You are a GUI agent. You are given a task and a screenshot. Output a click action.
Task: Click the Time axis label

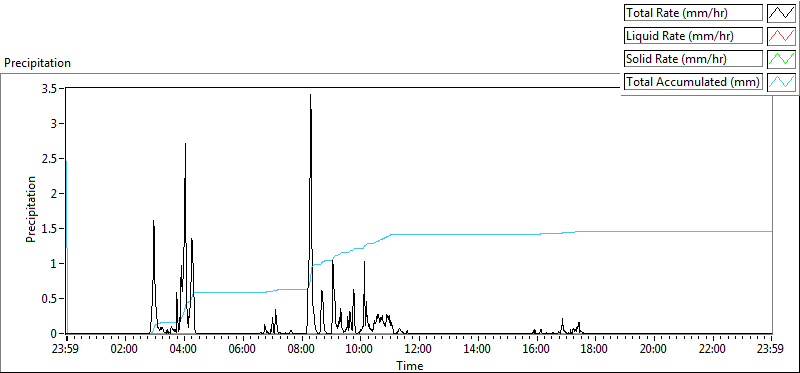point(409,366)
